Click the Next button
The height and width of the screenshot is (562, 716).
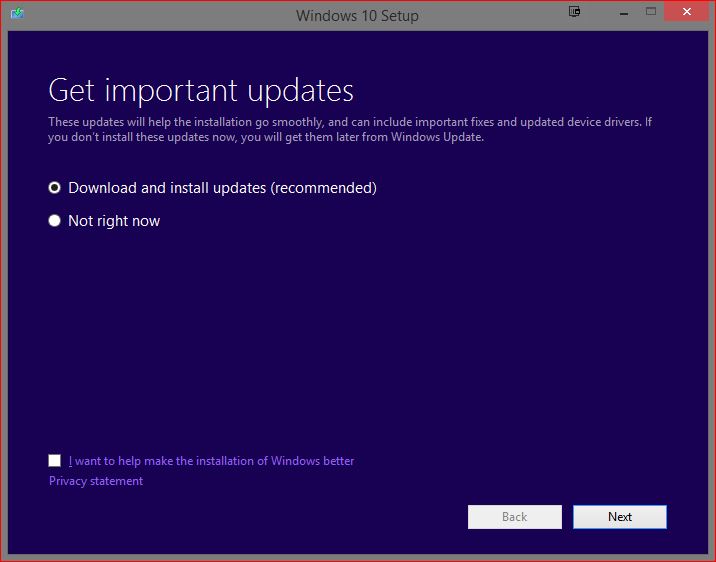[620, 517]
